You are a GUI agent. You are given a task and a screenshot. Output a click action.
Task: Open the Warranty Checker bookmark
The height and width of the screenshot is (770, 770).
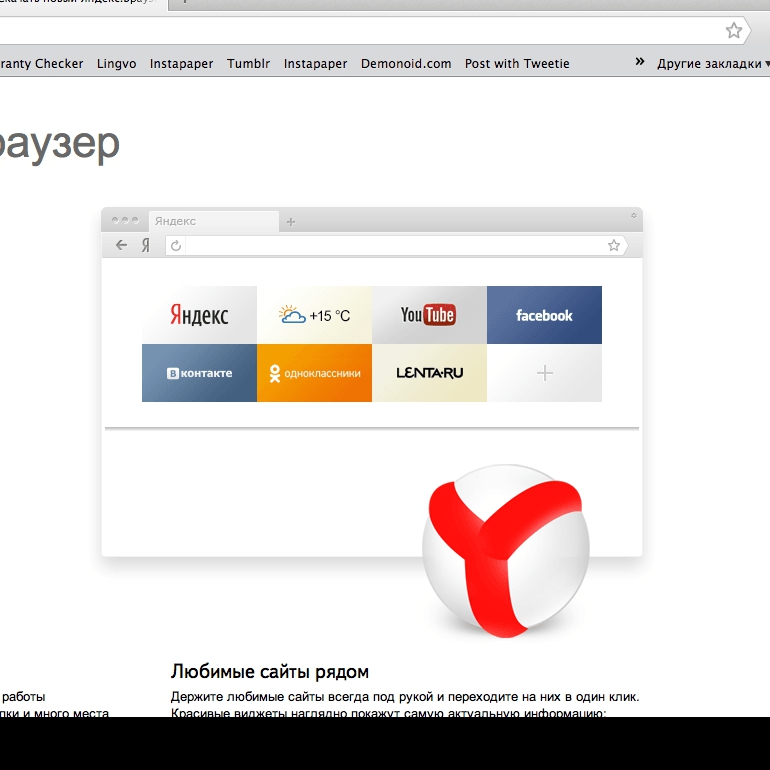(x=42, y=64)
